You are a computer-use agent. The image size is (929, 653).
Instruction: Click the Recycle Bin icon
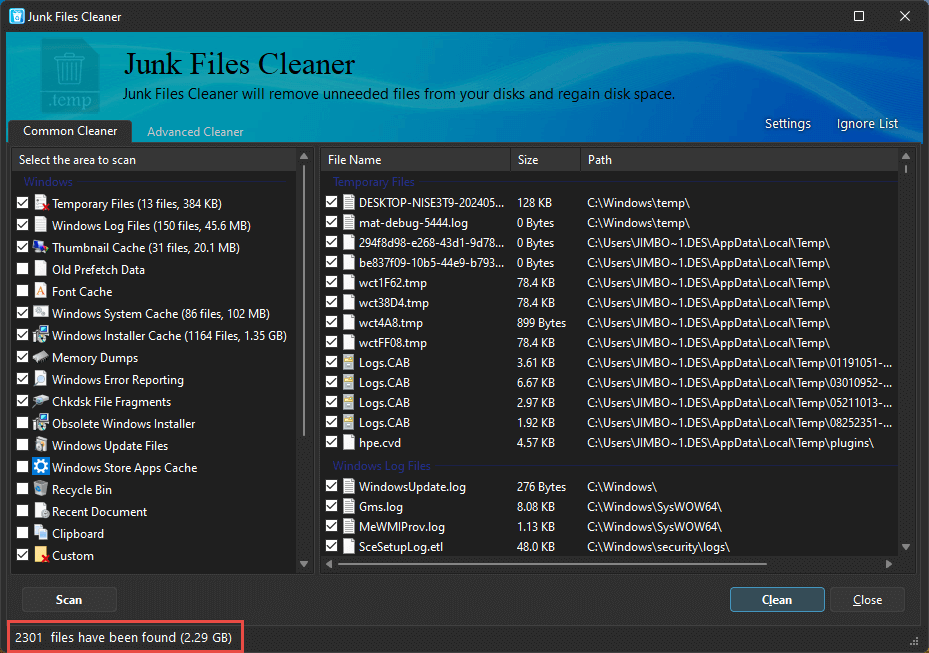[x=41, y=489]
